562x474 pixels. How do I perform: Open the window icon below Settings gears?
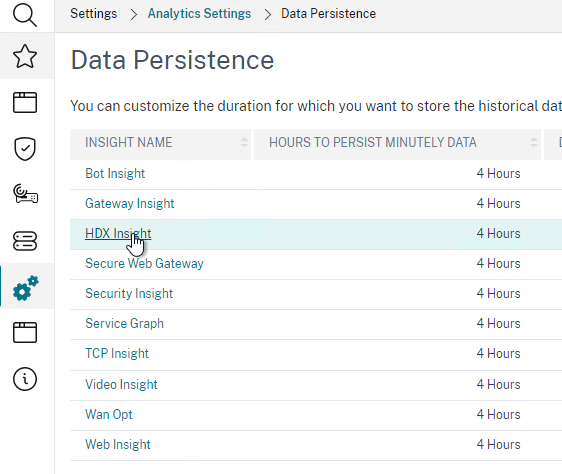(25, 332)
